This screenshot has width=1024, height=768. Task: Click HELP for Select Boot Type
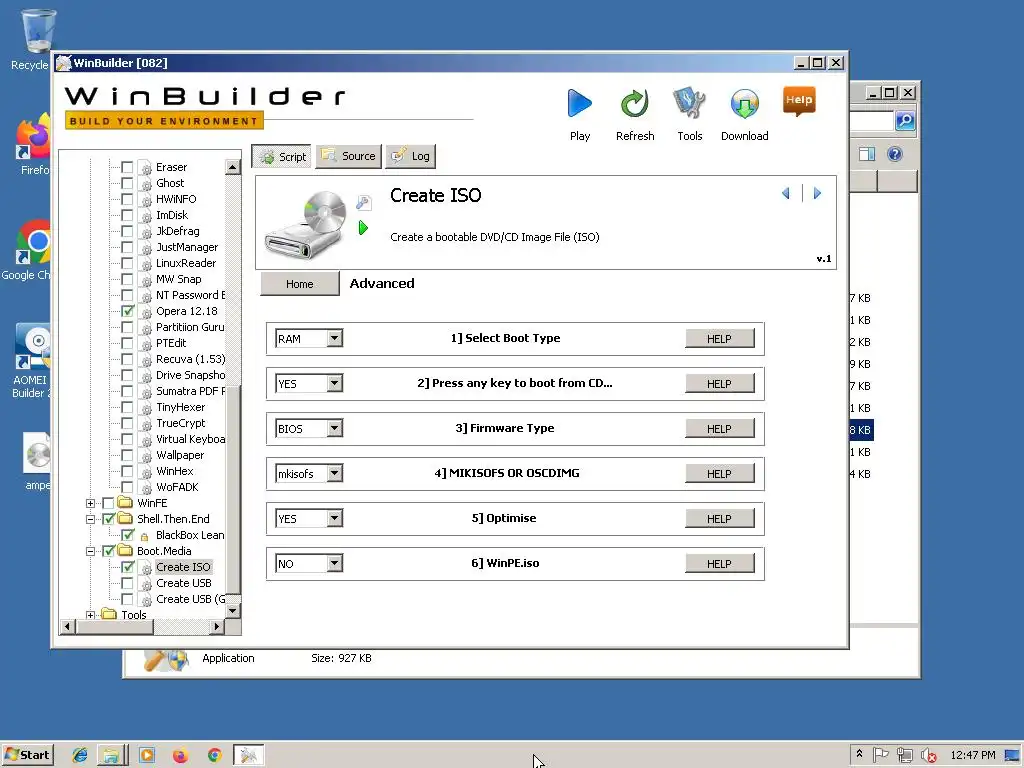tap(719, 339)
